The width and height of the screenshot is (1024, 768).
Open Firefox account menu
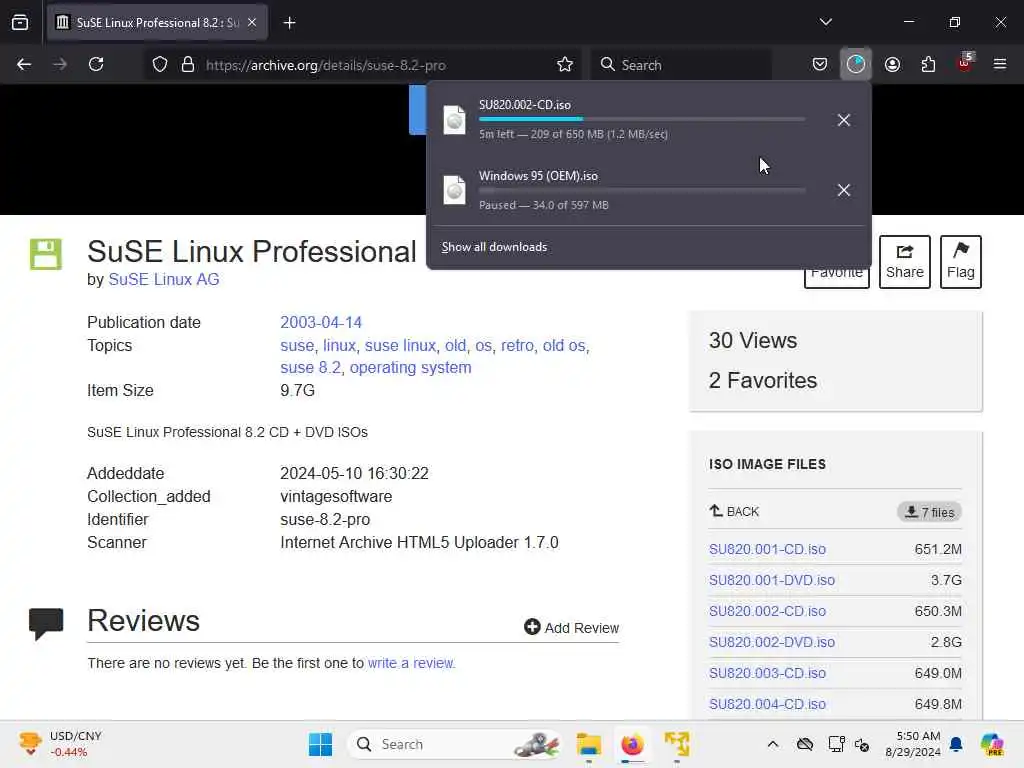click(x=892, y=64)
